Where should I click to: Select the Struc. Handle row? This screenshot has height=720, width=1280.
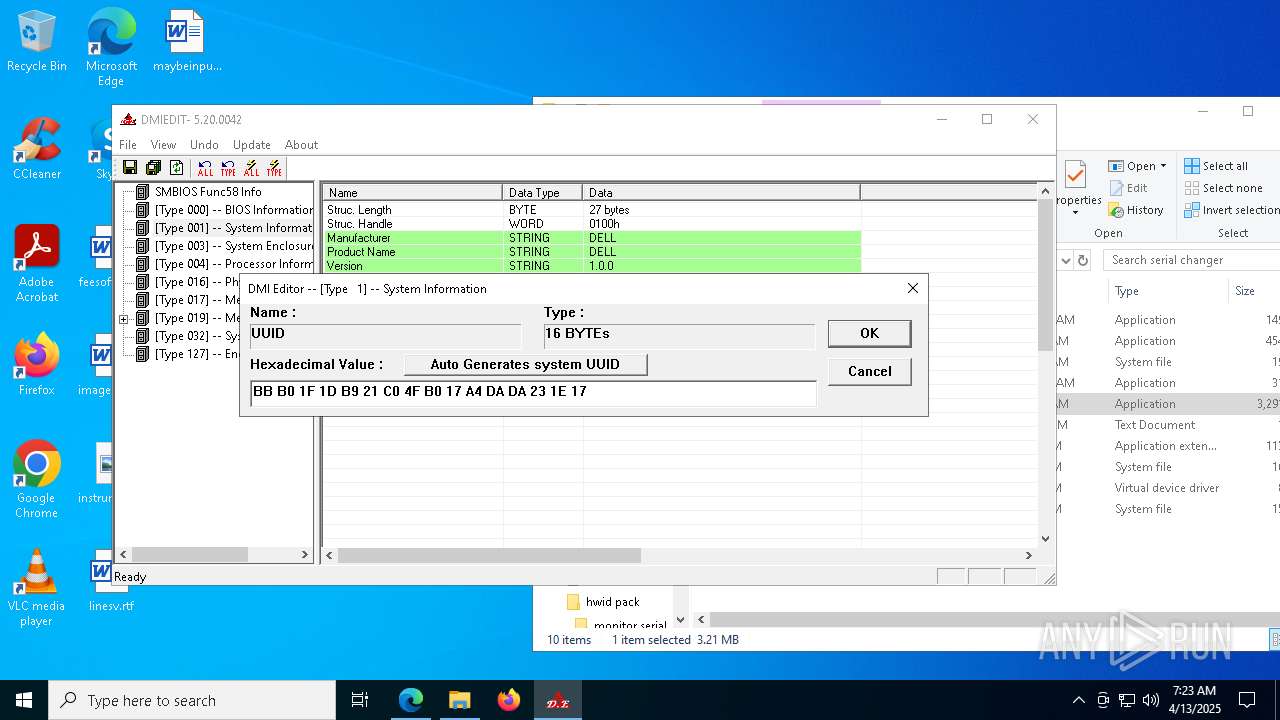(x=592, y=224)
